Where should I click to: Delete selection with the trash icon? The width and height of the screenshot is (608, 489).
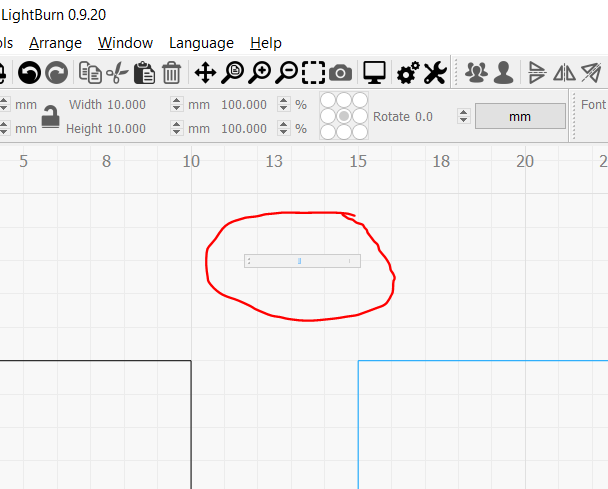(171, 73)
